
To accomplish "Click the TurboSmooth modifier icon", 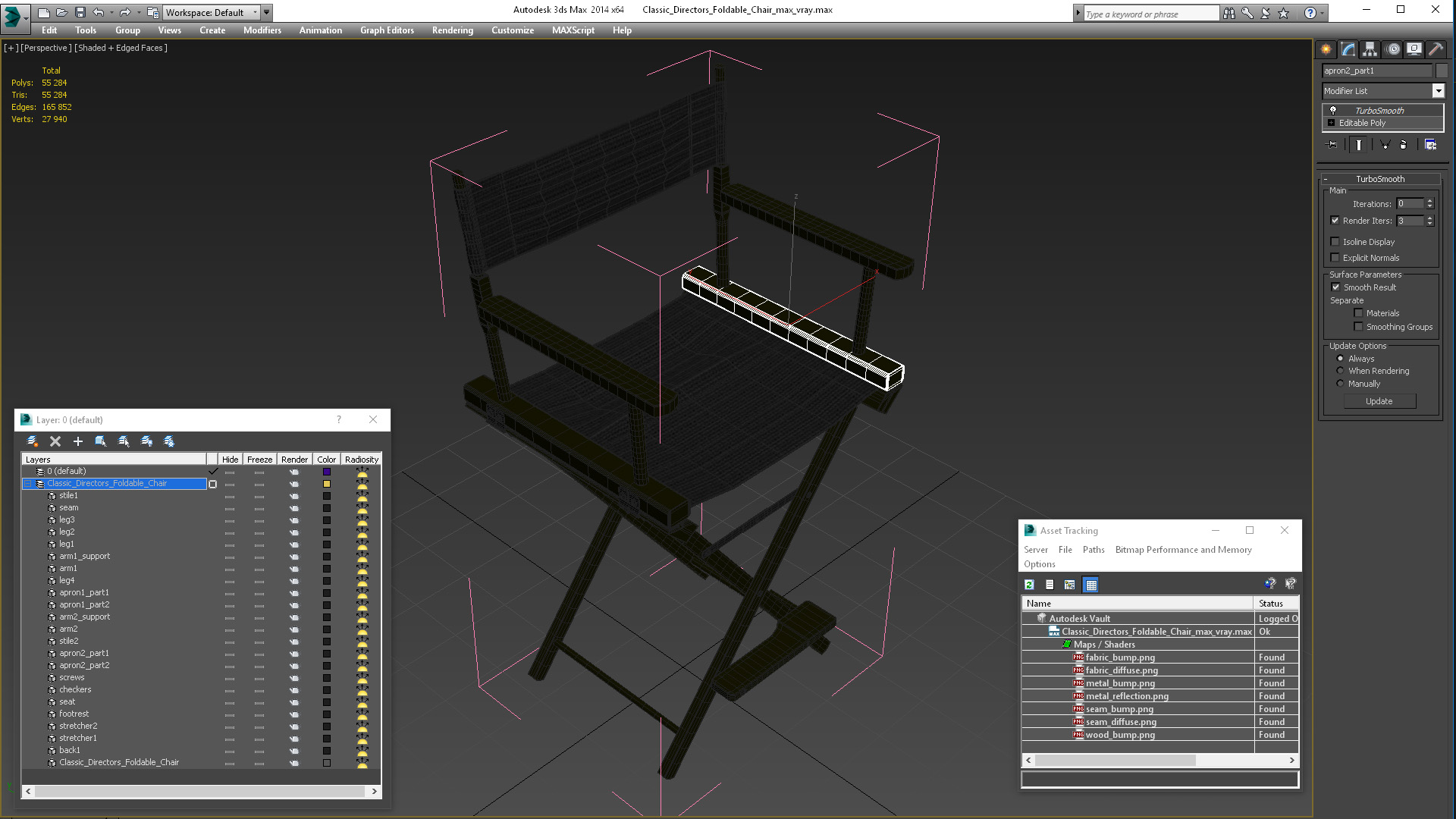I will (1332, 110).
